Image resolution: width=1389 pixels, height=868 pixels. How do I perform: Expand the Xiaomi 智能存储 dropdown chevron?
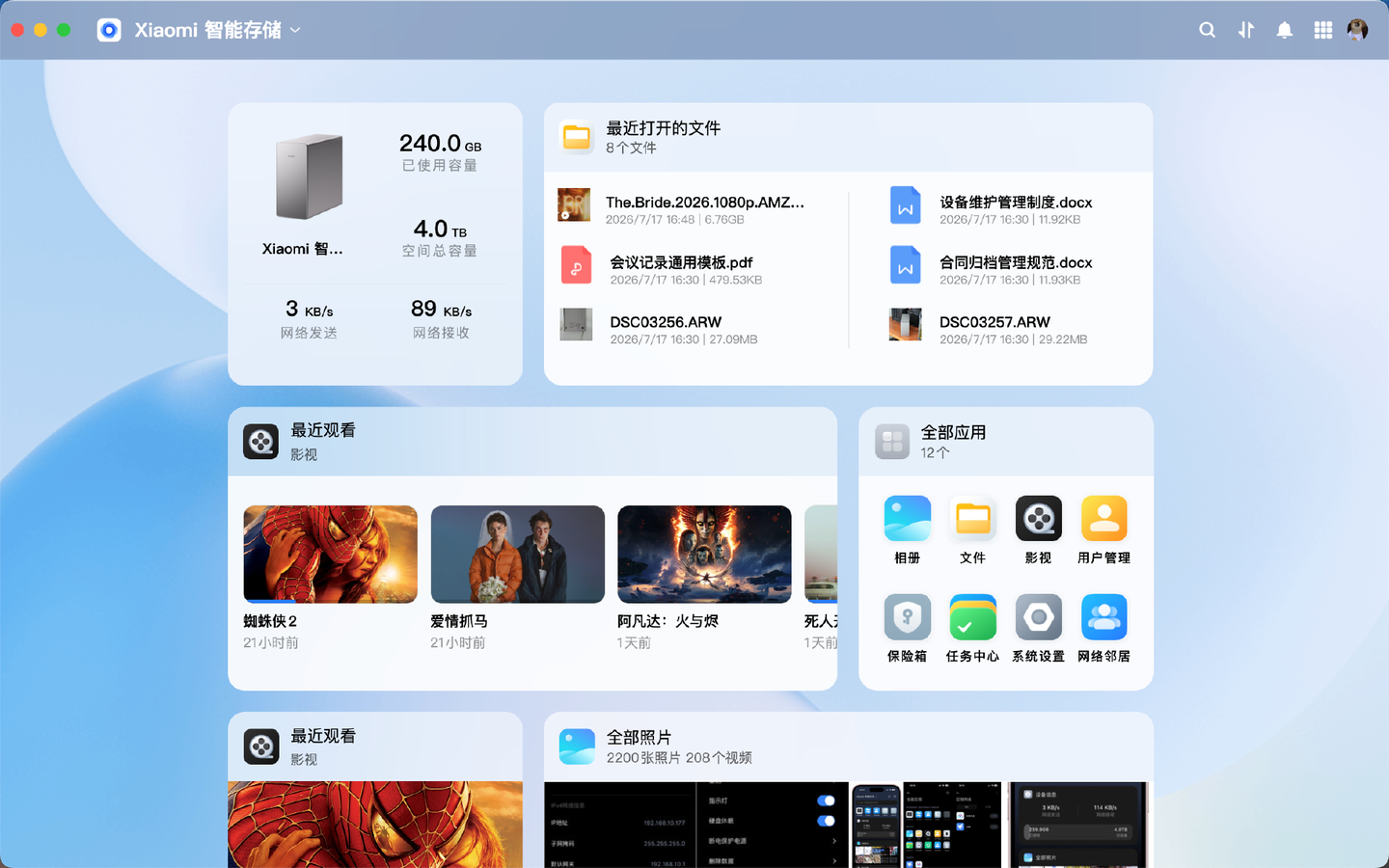tap(295, 30)
